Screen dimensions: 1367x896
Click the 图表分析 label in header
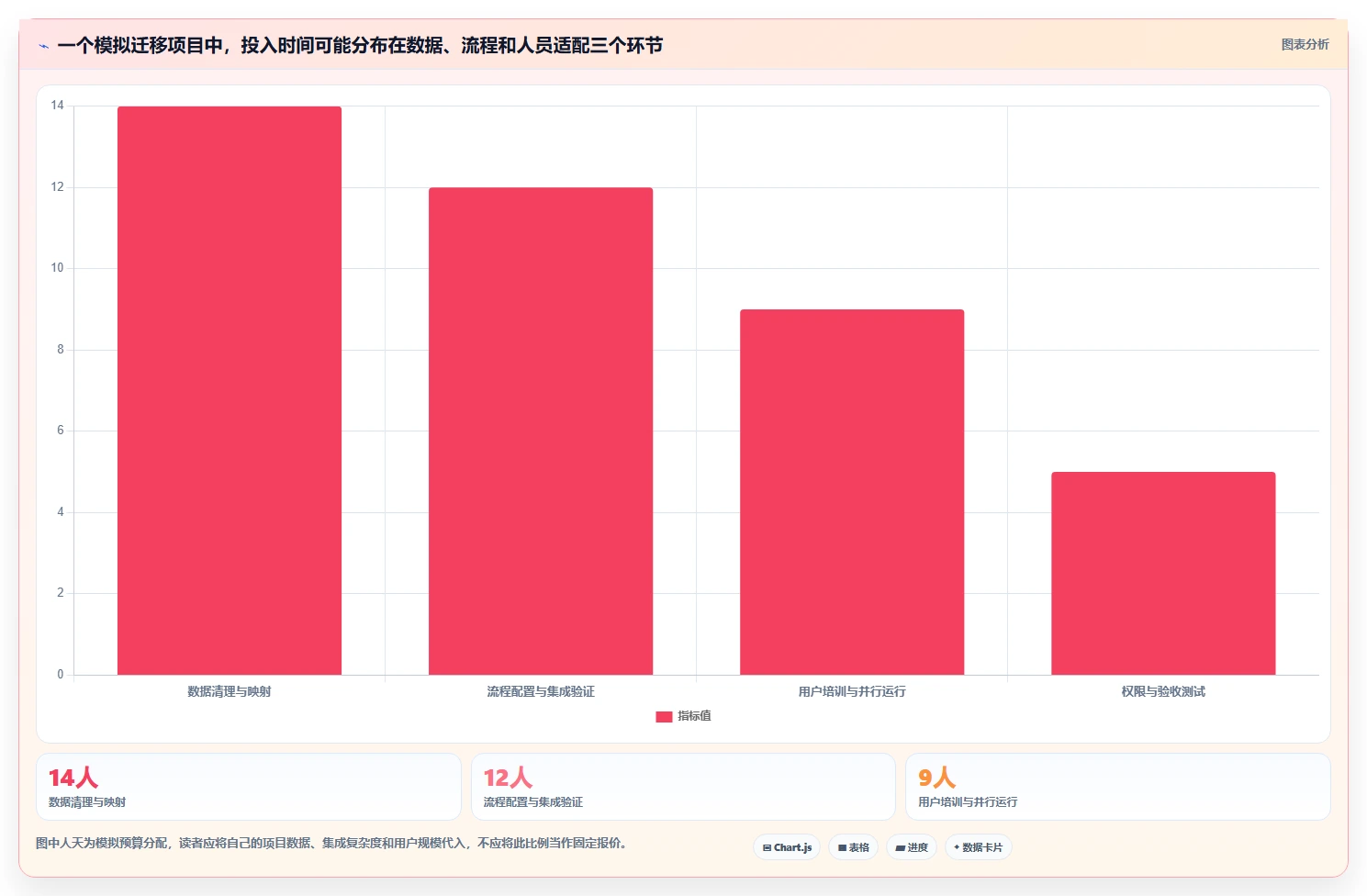coord(1305,44)
